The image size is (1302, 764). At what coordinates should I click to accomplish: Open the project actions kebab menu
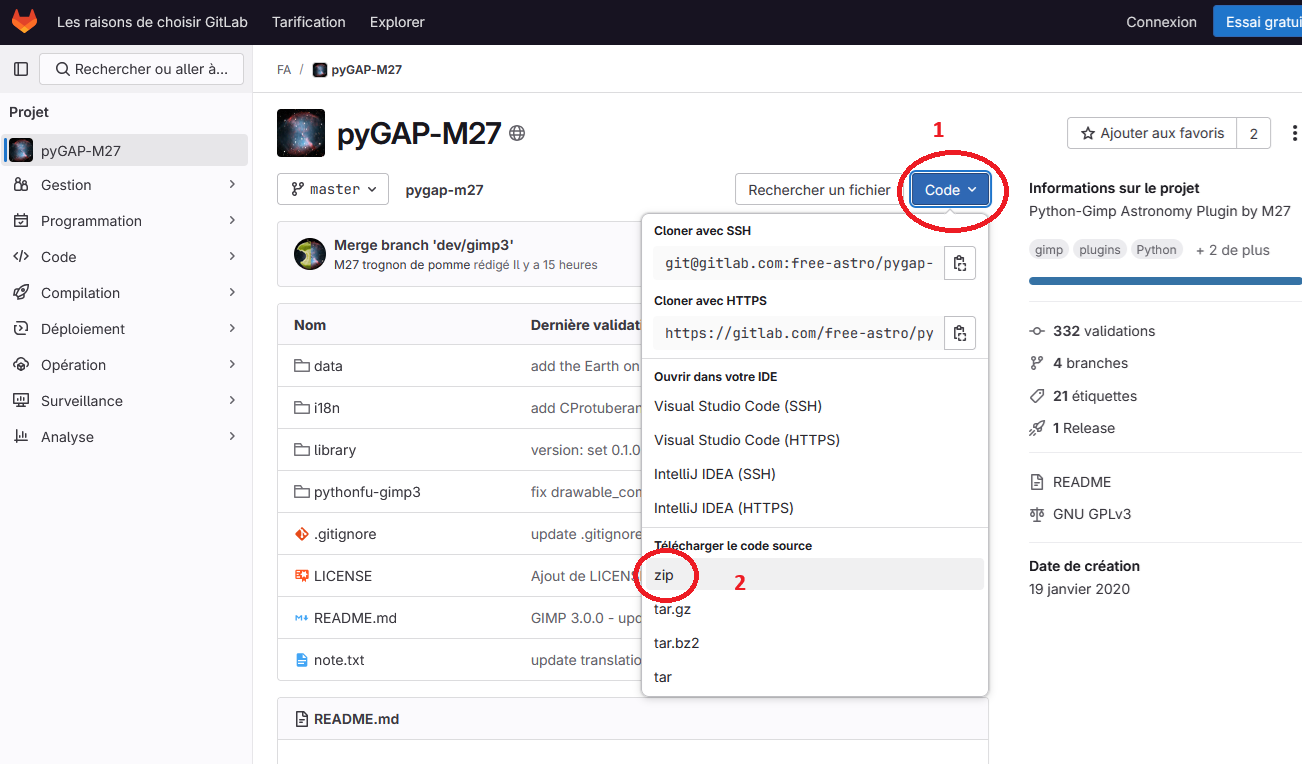[1295, 133]
